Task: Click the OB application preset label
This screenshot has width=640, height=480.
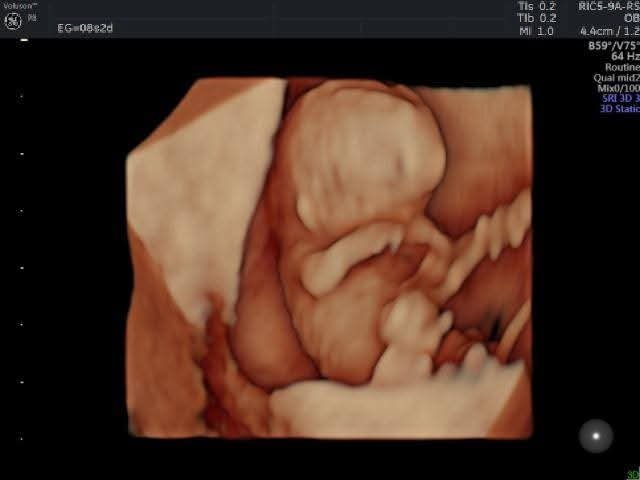Action: point(631,18)
